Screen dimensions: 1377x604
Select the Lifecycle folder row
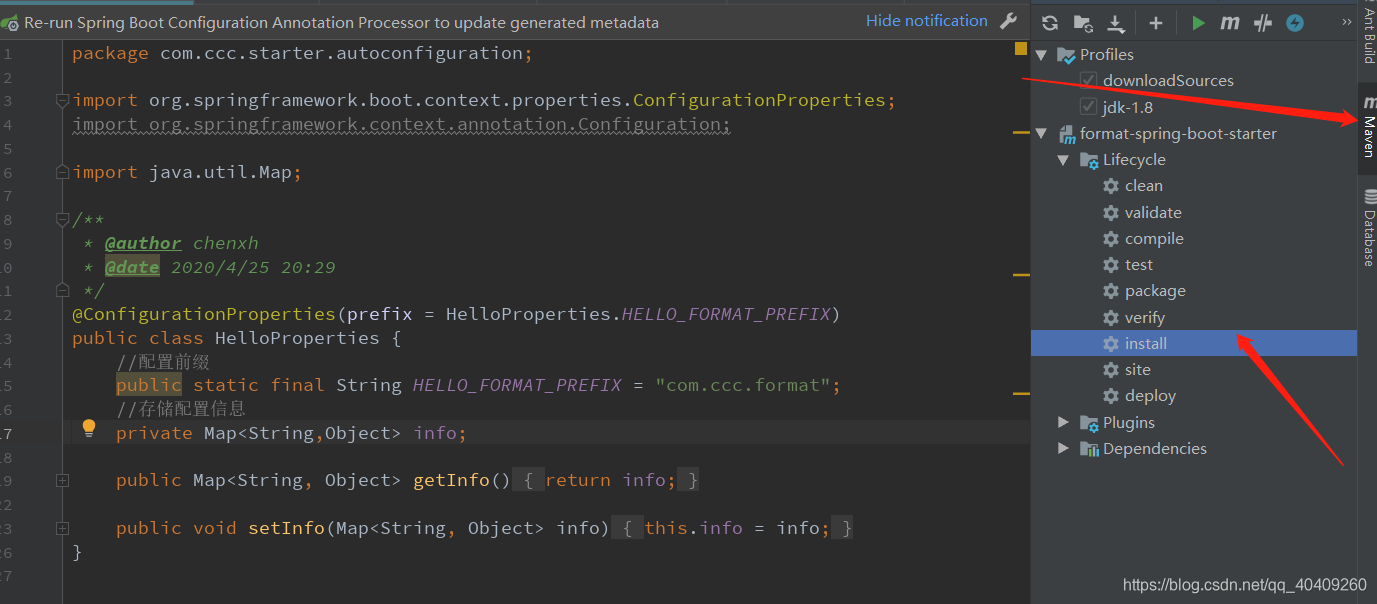pyautogui.click(x=1134, y=159)
